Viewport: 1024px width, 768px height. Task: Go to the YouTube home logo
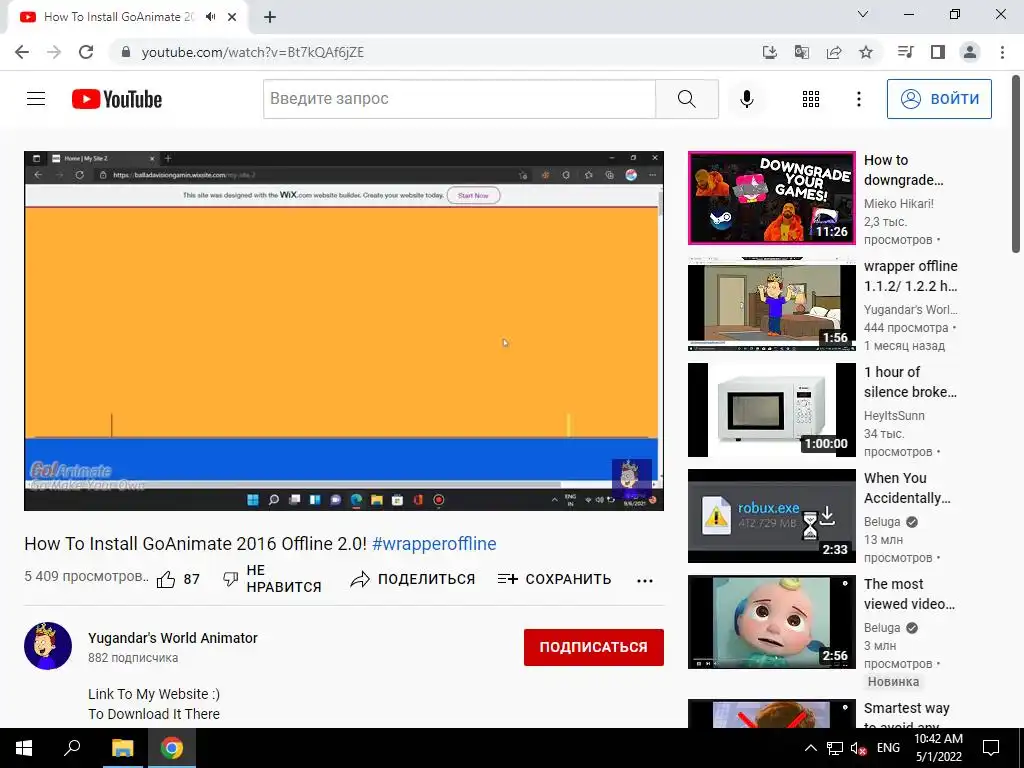point(117,99)
